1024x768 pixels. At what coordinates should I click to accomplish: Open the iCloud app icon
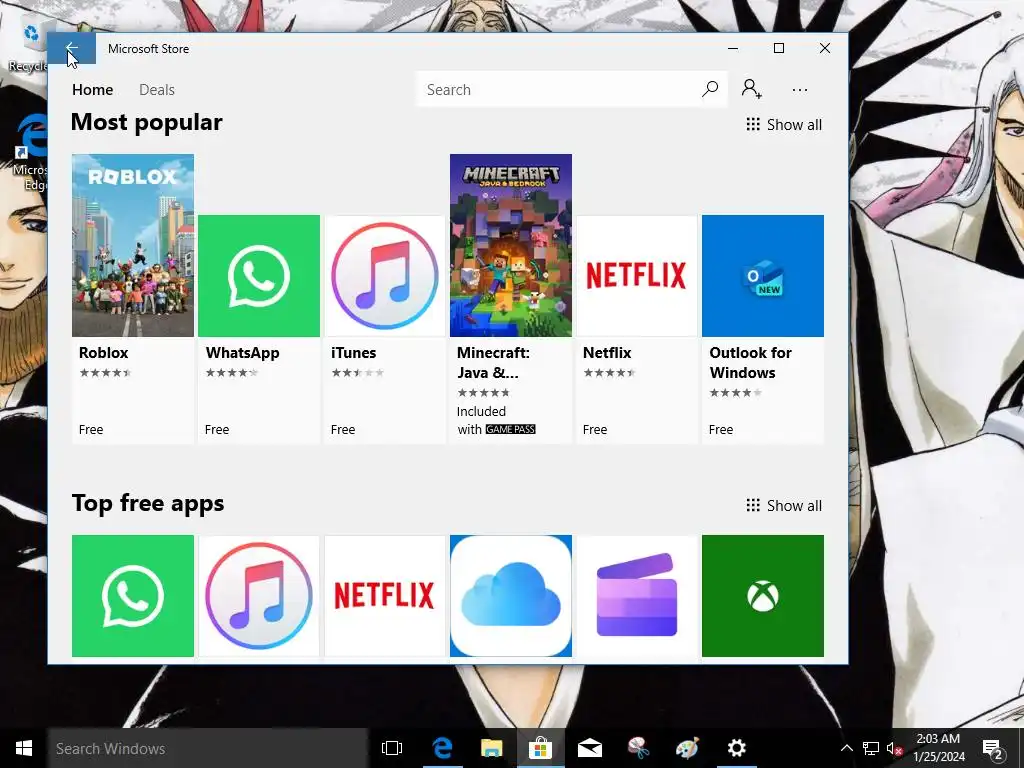511,596
